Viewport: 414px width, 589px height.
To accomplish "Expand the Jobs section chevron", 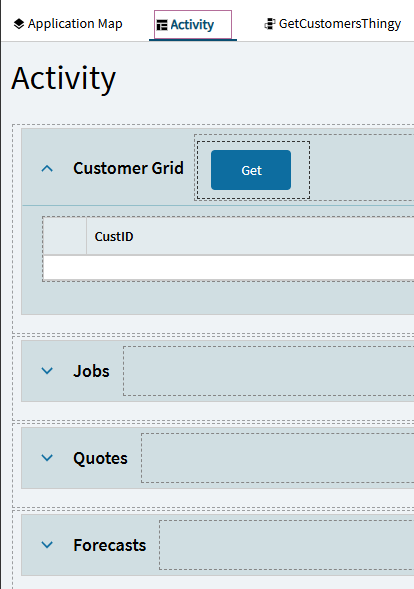I will (47, 371).
